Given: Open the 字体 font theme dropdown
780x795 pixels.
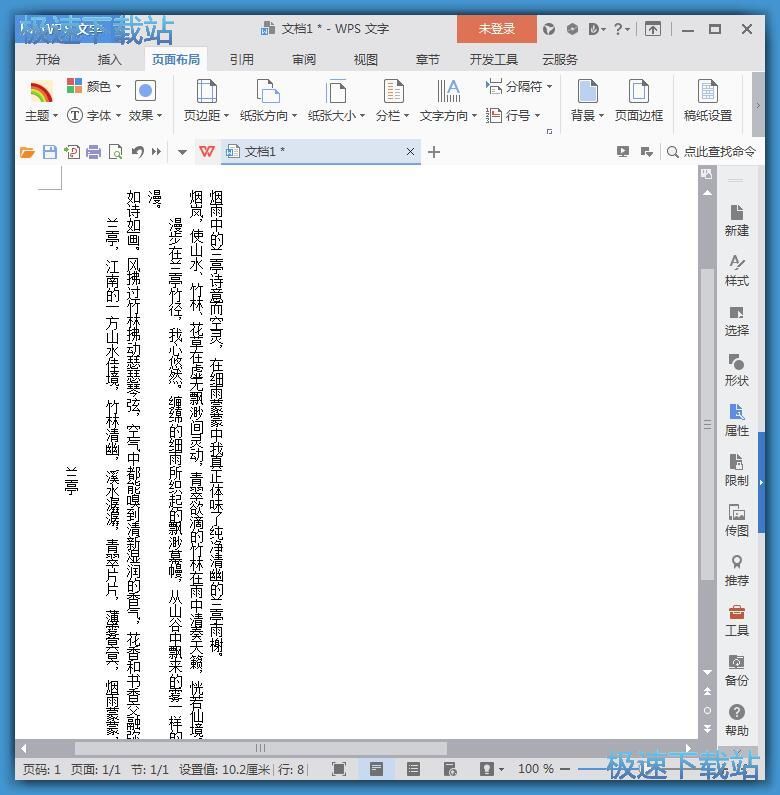Looking at the screenshot, I should coord(94,116).
